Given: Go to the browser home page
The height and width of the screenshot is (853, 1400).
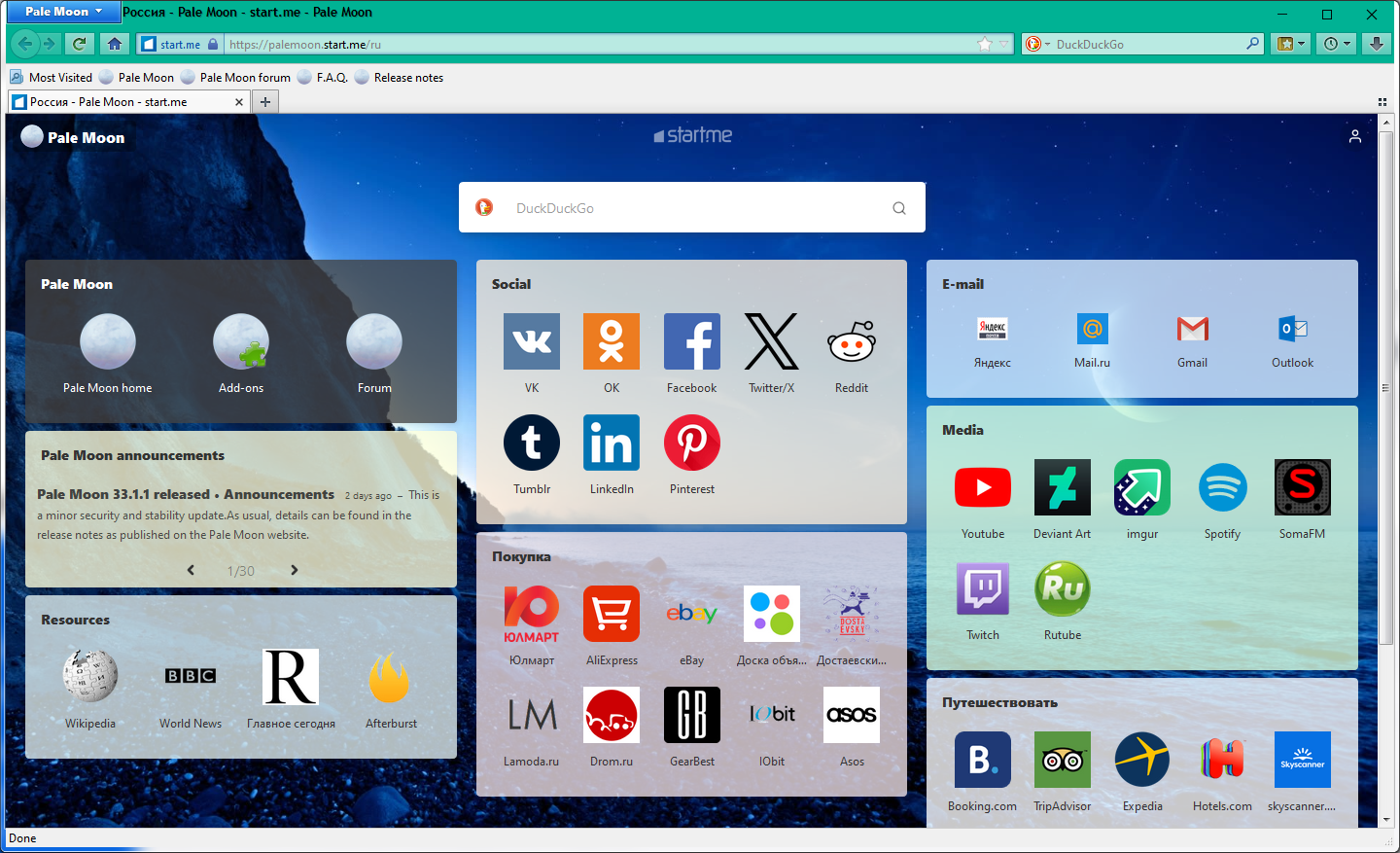Looking at the screenshot, I should point(115,44).
